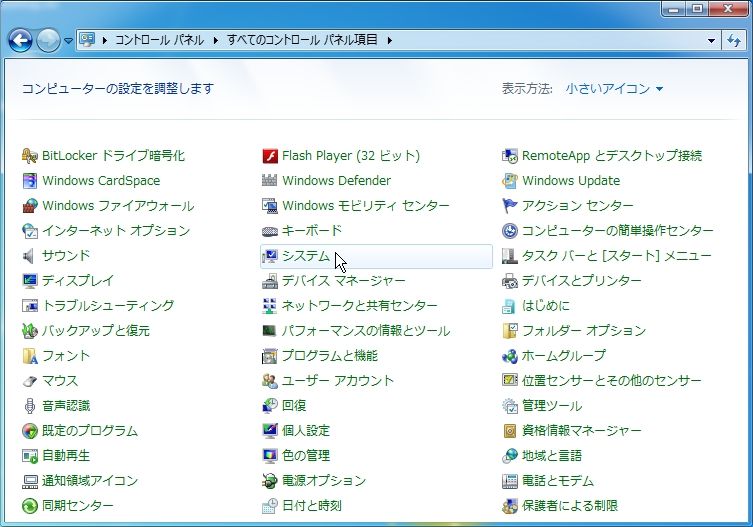Click the 日付と時刻 icon

[270, 505]
